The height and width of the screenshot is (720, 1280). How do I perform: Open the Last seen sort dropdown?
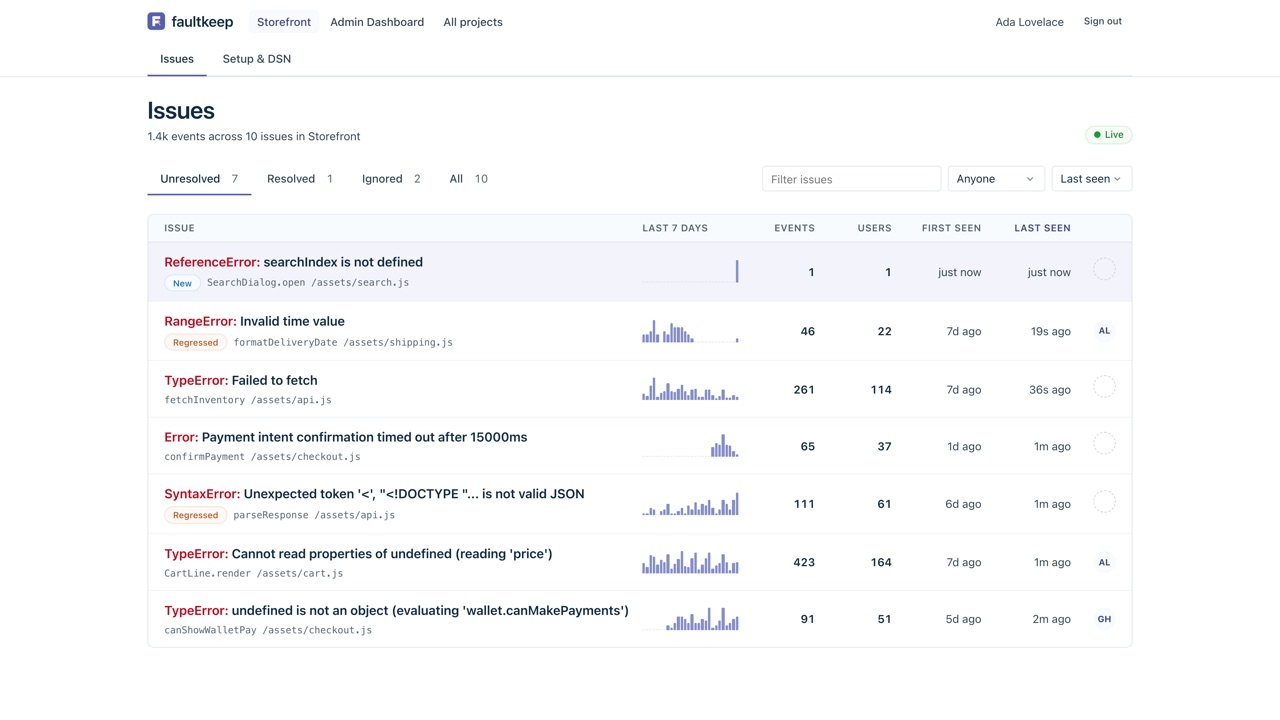click(1092, 179)
